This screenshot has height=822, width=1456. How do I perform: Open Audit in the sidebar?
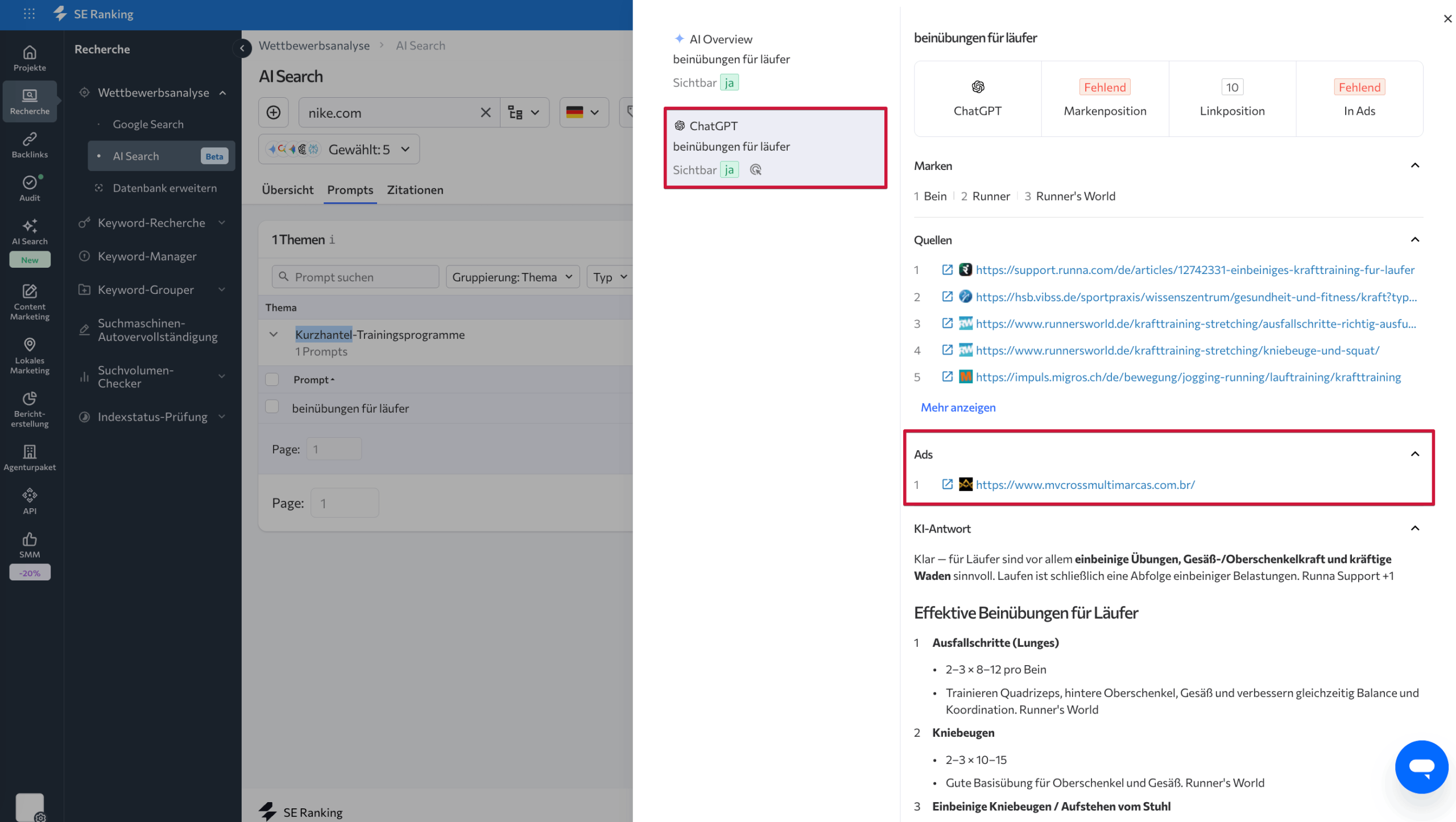point(30,188)
